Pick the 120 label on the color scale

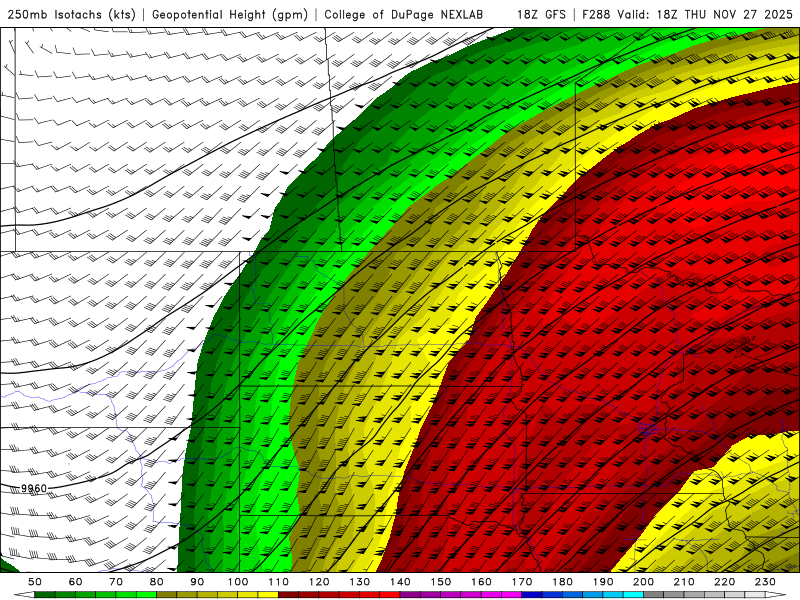319,582
